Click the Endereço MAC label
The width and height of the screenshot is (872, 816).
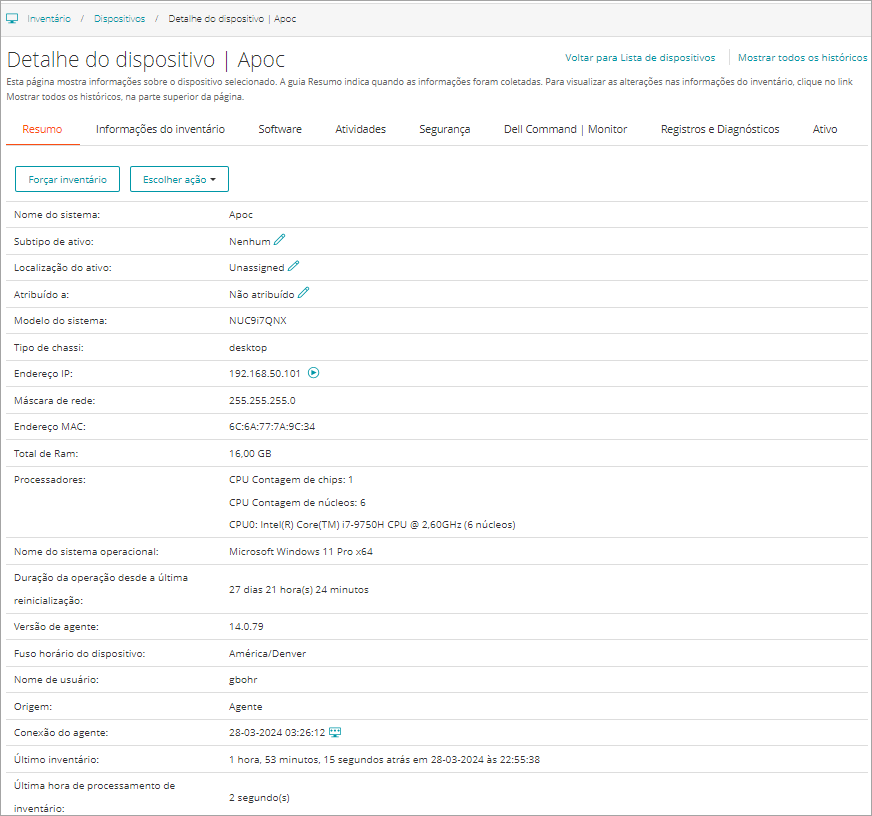point(49,427)
